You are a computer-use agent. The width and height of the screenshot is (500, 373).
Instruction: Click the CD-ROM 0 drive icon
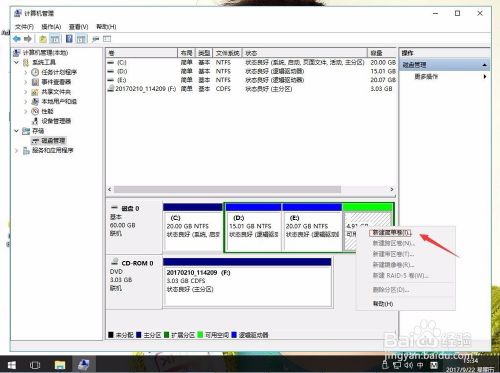(115, 261)
